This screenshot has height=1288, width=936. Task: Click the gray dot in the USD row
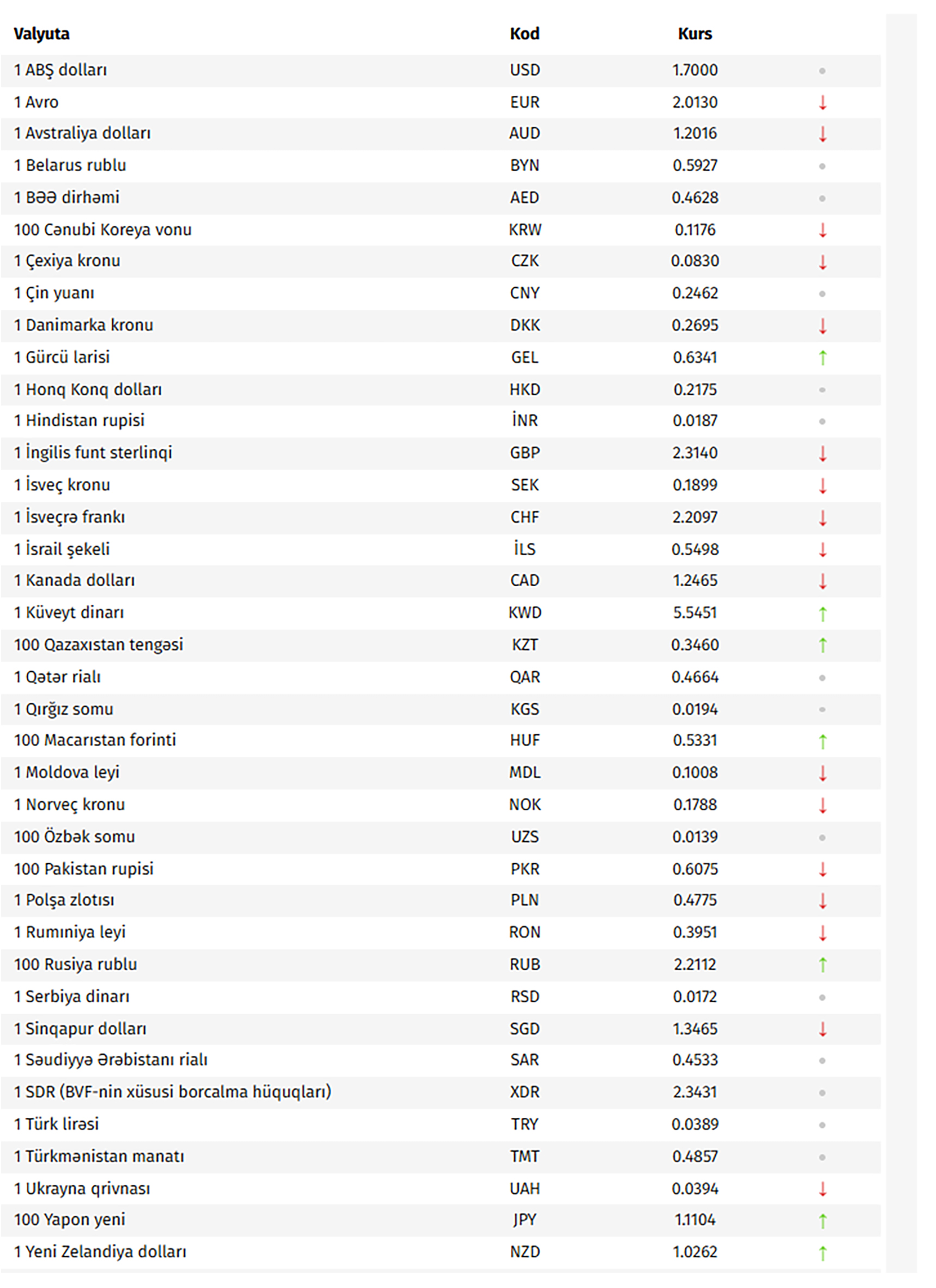coord(822,71)
